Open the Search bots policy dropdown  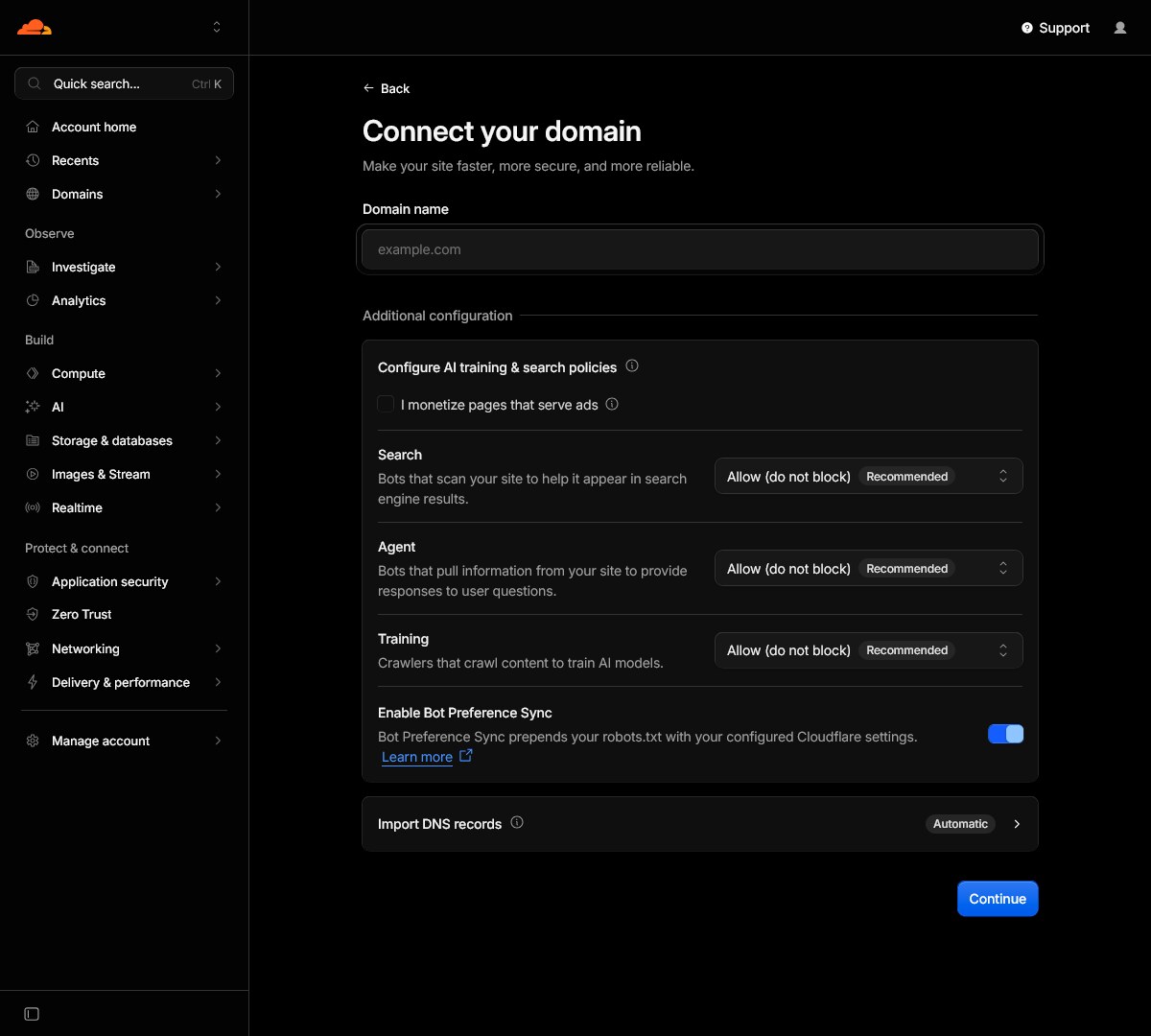pyautogui.click(x=869, y=477)
